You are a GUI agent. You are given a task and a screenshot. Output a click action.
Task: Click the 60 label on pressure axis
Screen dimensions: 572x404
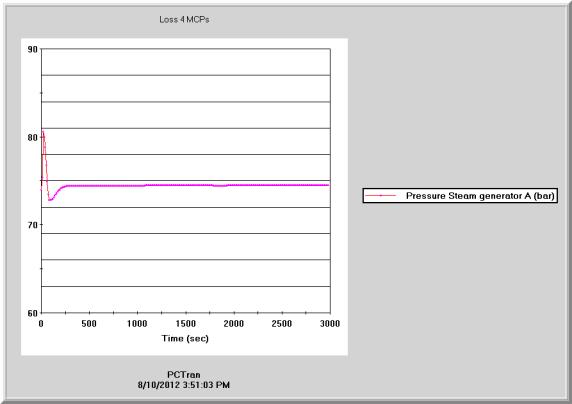click(x=33, y=313)
